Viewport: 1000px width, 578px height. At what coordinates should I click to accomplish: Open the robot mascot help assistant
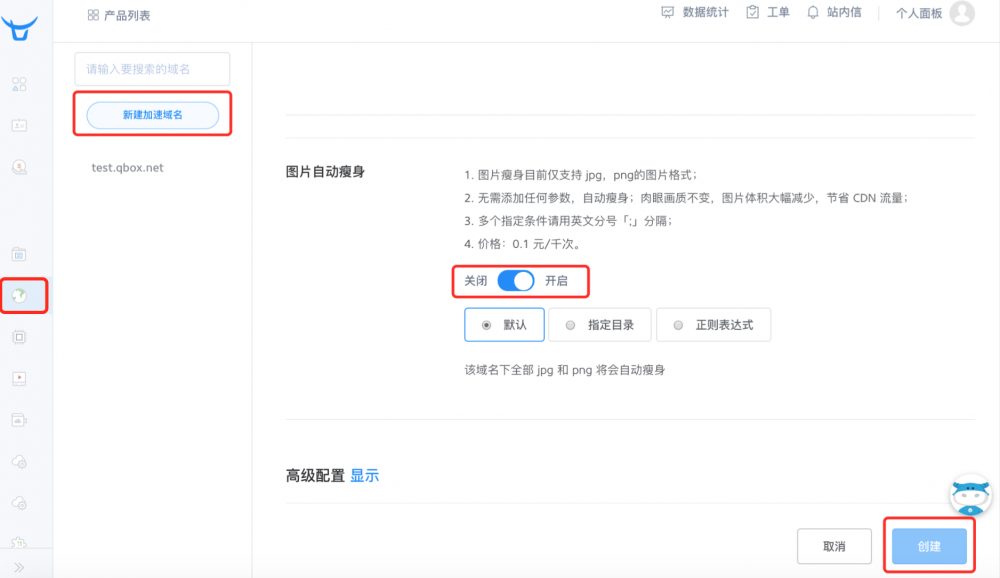[x=970, y=494]
